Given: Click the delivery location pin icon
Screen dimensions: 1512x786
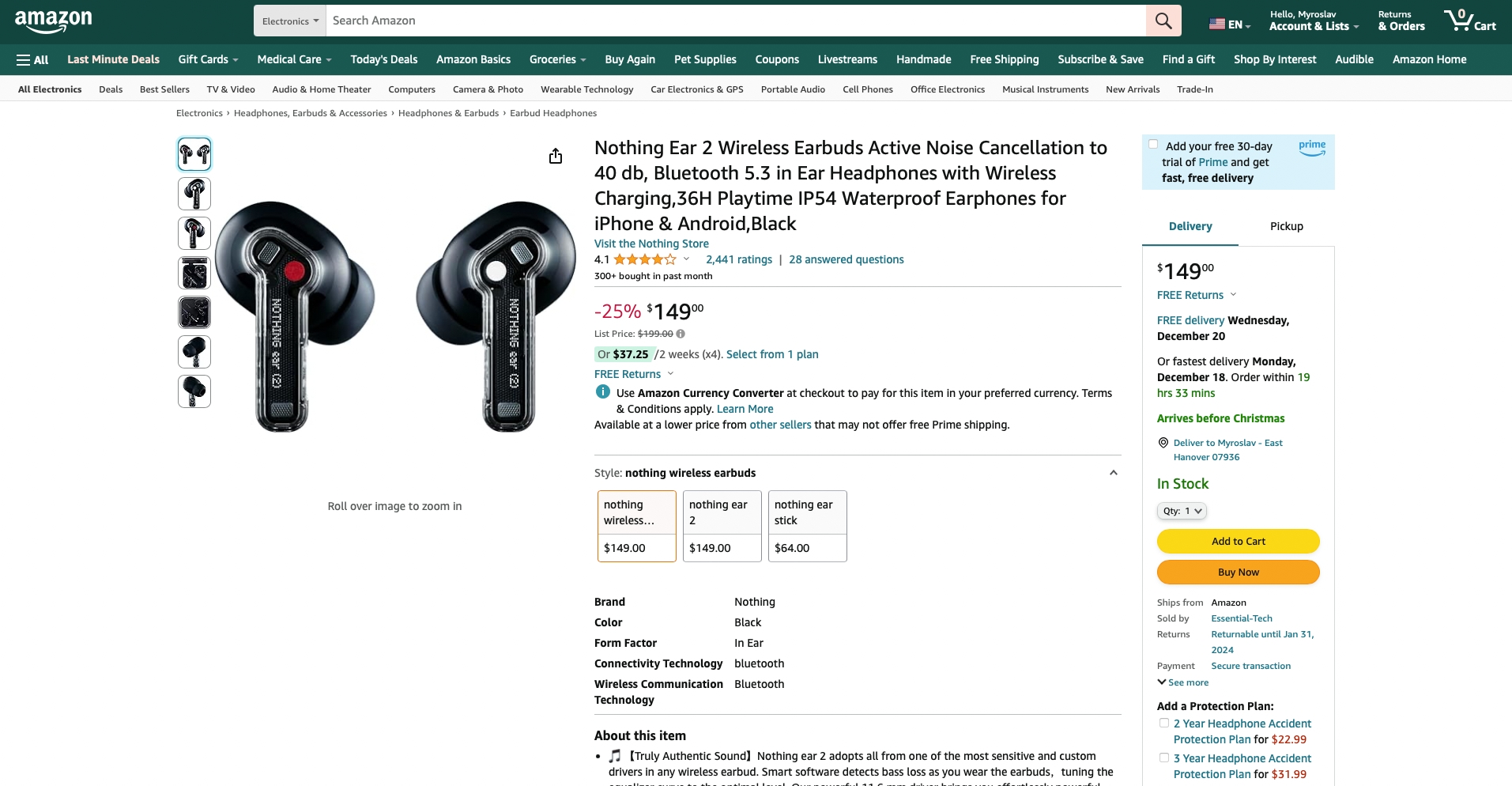Looking at the screenshot, I should [x=1163, y=443].
